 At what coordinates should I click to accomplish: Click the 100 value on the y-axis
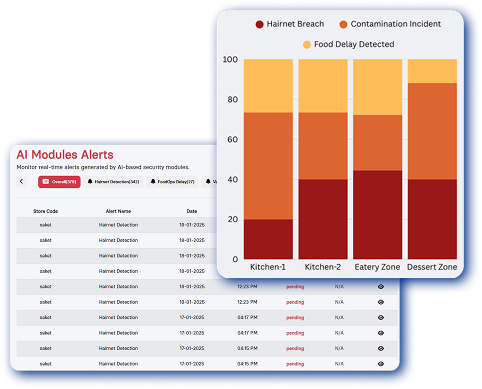230,60
